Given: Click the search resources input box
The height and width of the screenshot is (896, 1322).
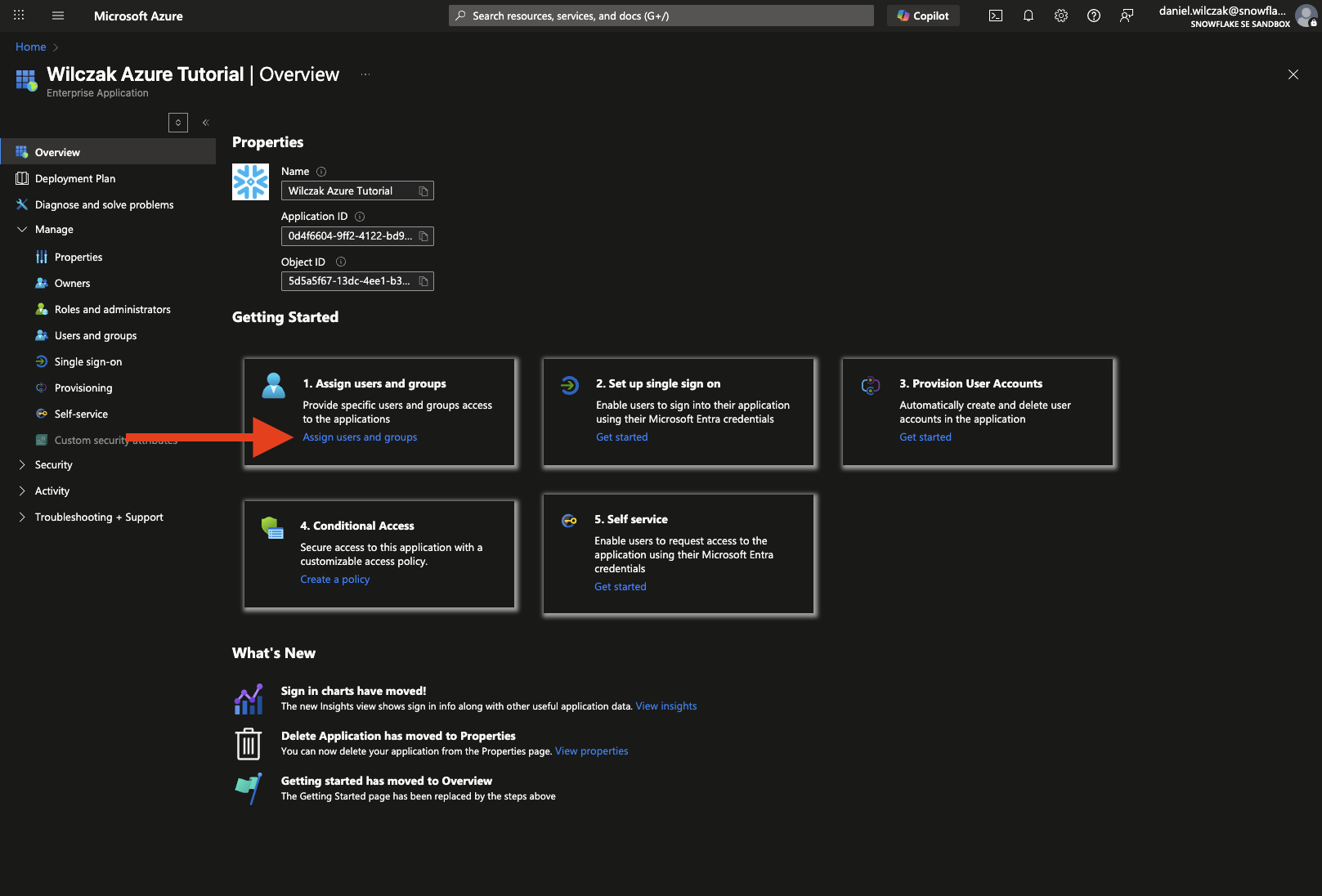Looking at the screenshot, I should (x=661, y=16).
